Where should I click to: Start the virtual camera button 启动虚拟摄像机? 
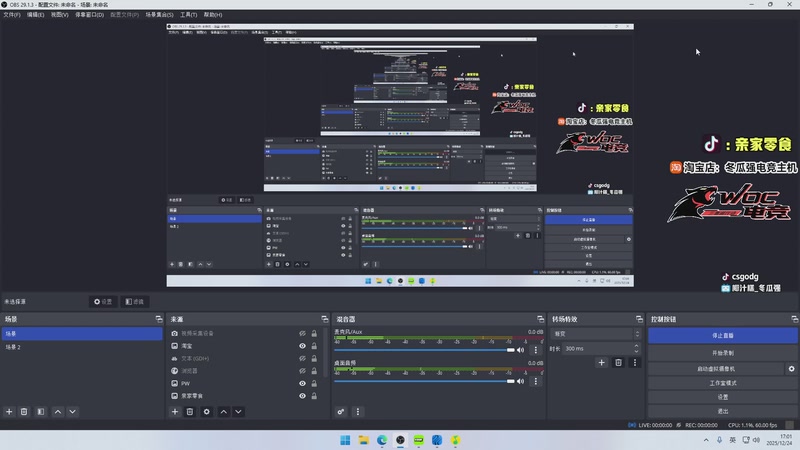[x=716, y=368]
